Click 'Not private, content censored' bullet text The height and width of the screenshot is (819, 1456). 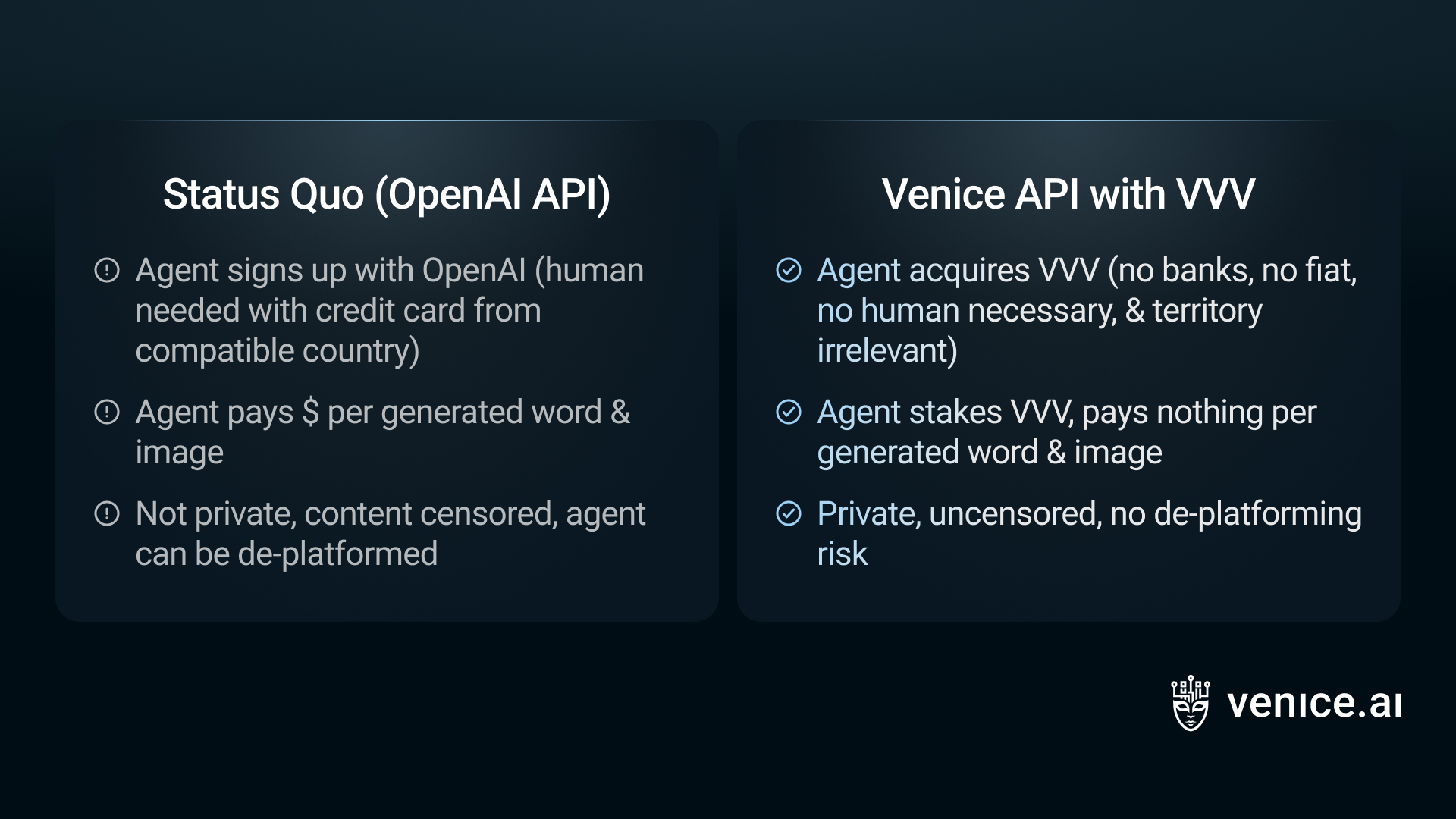[x=391, y=534]
